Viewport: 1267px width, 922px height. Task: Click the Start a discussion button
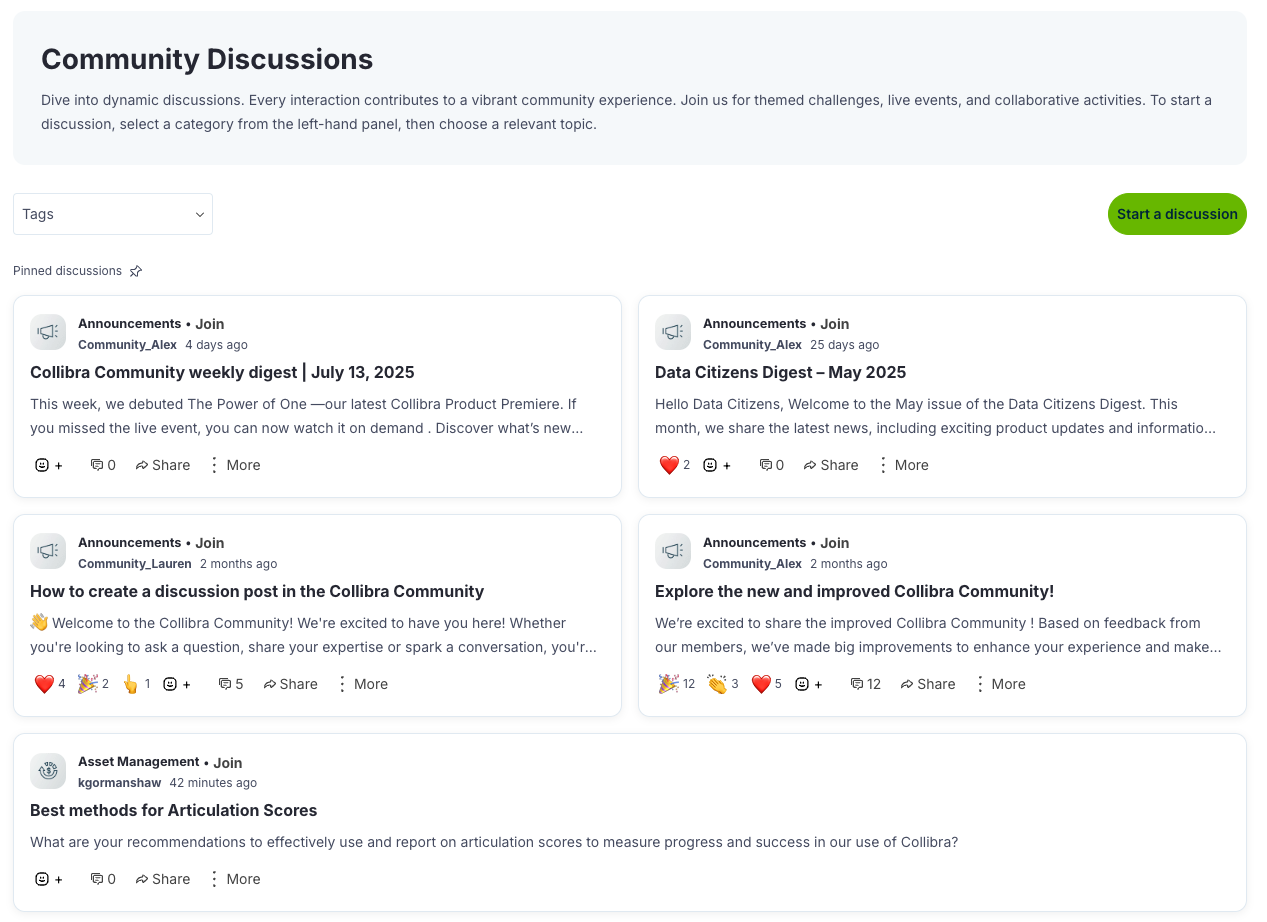pyautogui.click(x=1176, y=214)
